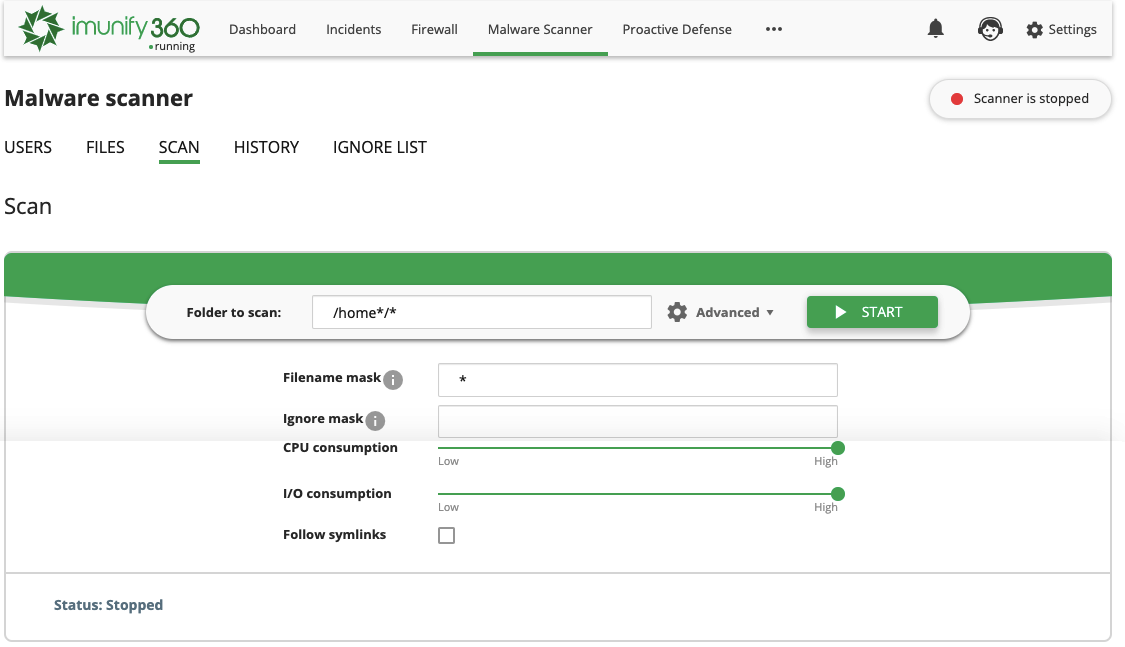Click the Filename mask info icon

point(395,379)
